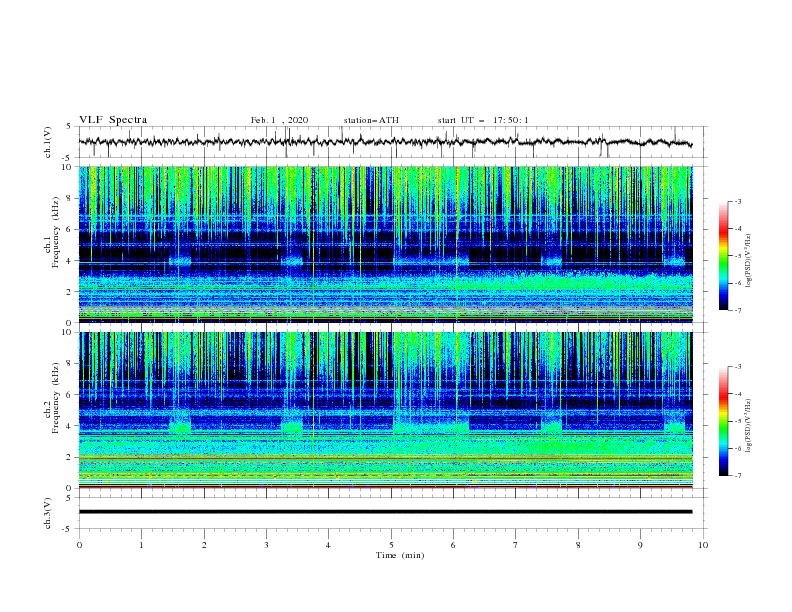
Task: Click time axis tick label "10"
Action: click(703, 545)
